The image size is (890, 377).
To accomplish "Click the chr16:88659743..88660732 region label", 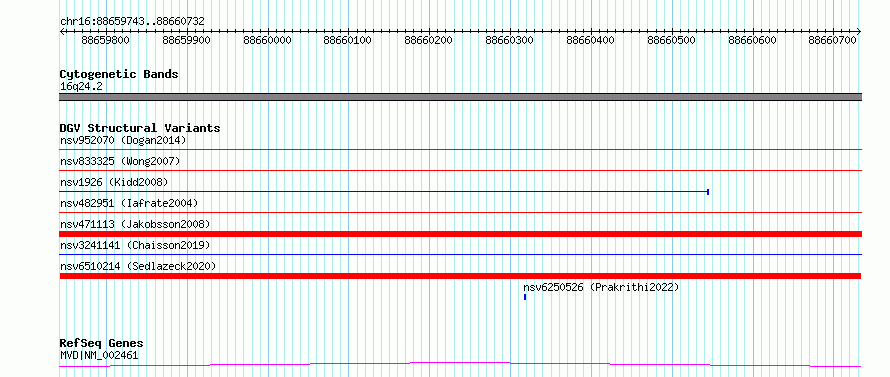I will click(132, 21).
